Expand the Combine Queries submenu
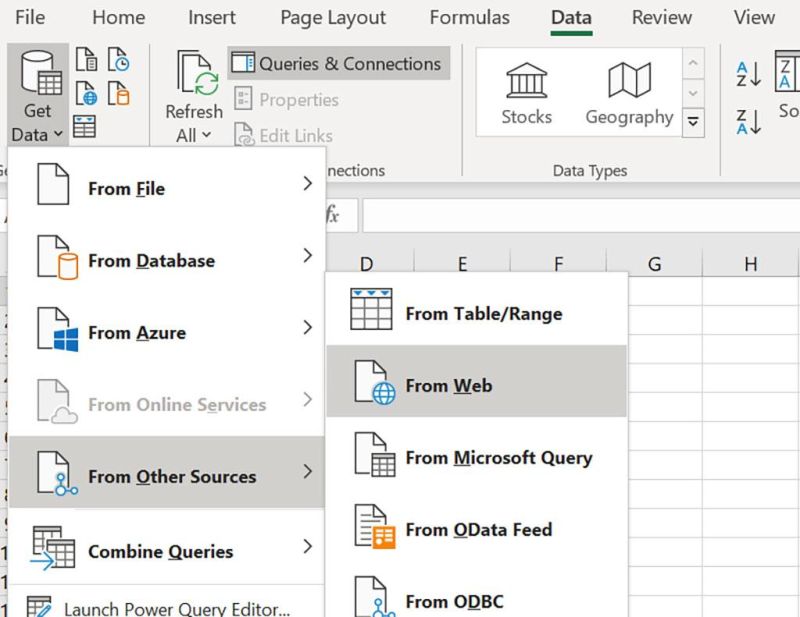The width and height of the screenshot is (800, 617). (x=160, y=551)
